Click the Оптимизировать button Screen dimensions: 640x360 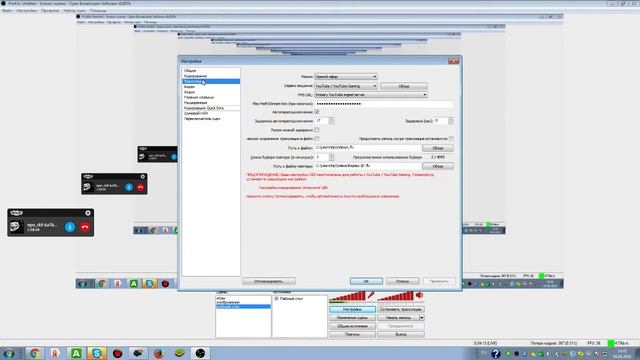[269, 281]
